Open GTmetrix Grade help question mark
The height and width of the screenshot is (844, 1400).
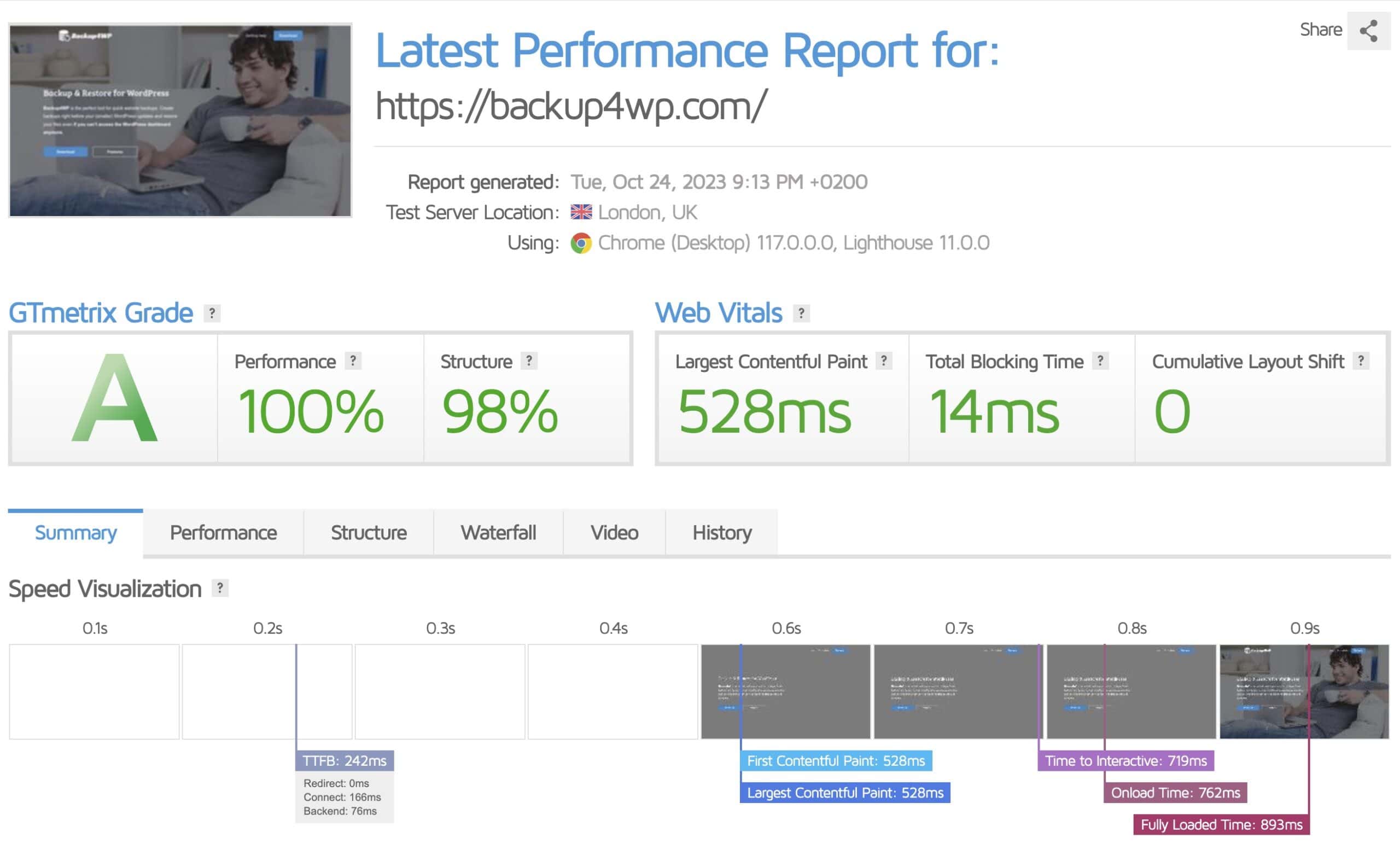coord(212,313)
